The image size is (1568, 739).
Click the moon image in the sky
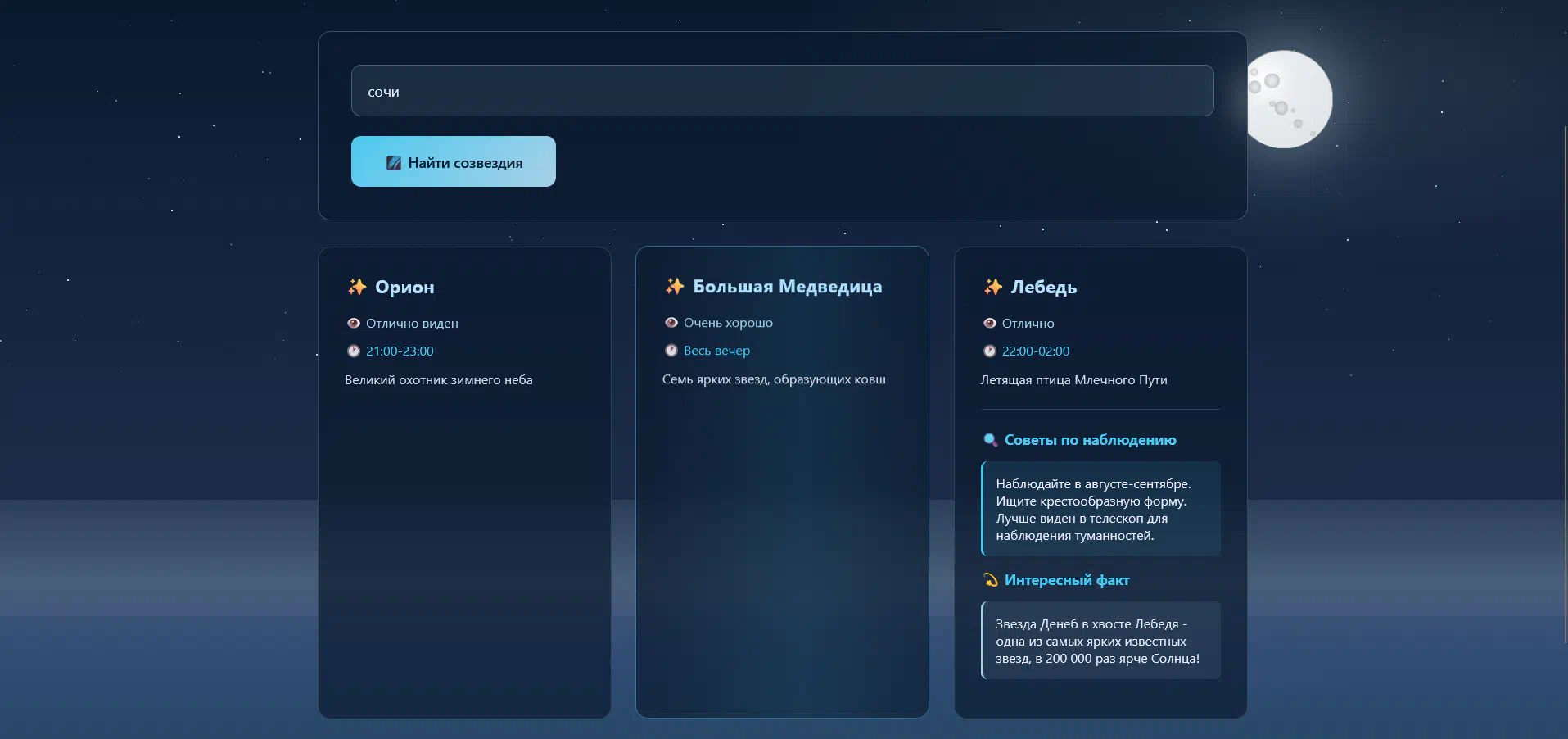pos(1290,99)
